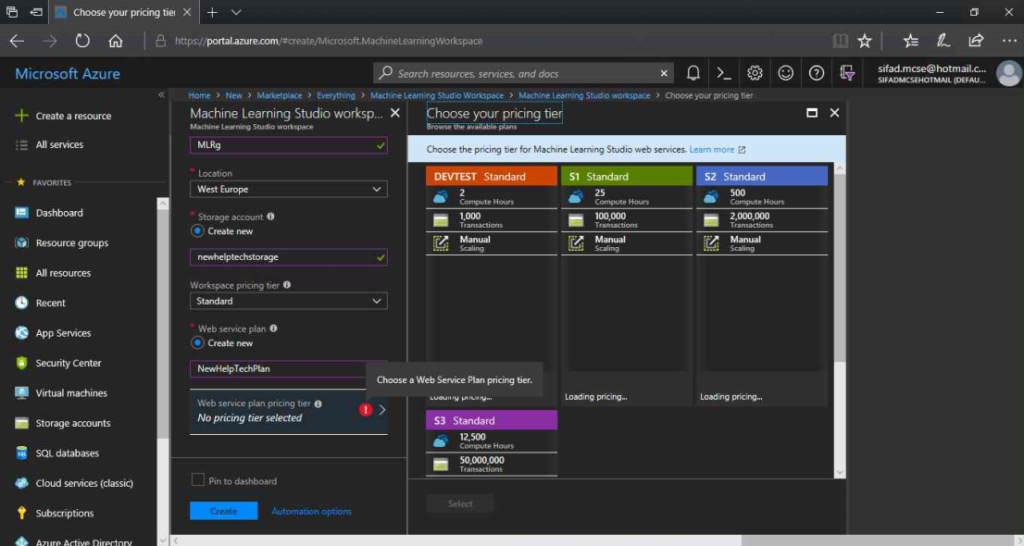Open a new browser tab

click(212, 12)
